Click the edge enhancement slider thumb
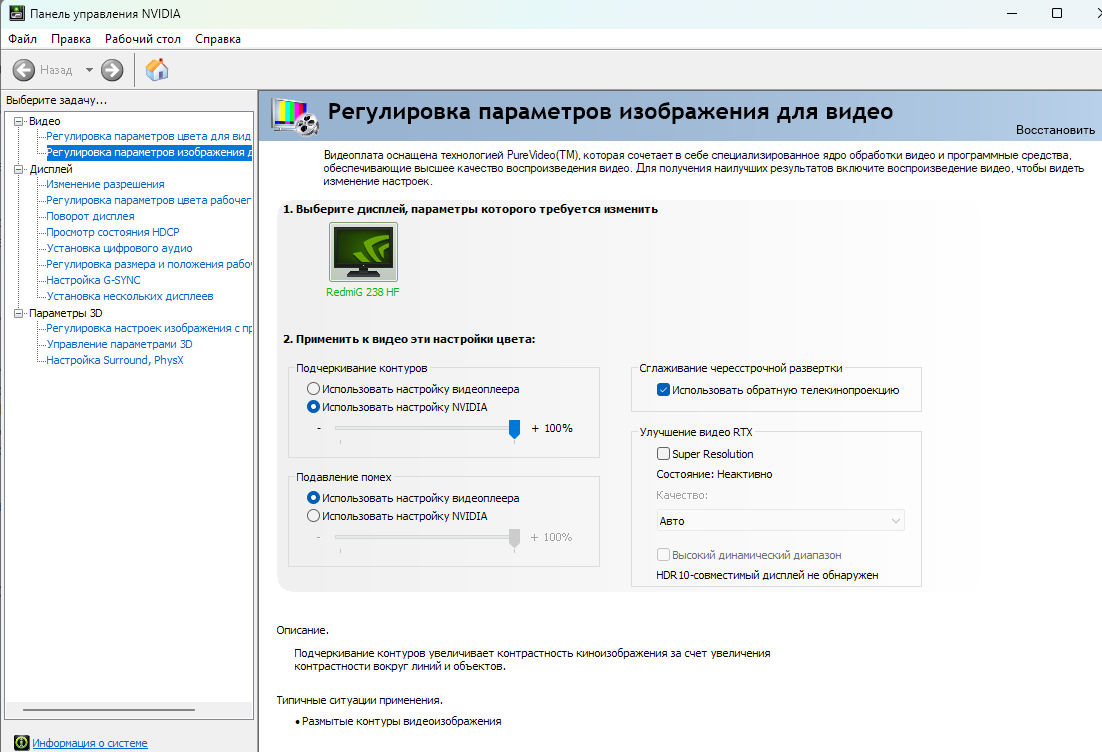This screenshot has width=1102, height=752. tap(514, 429)
